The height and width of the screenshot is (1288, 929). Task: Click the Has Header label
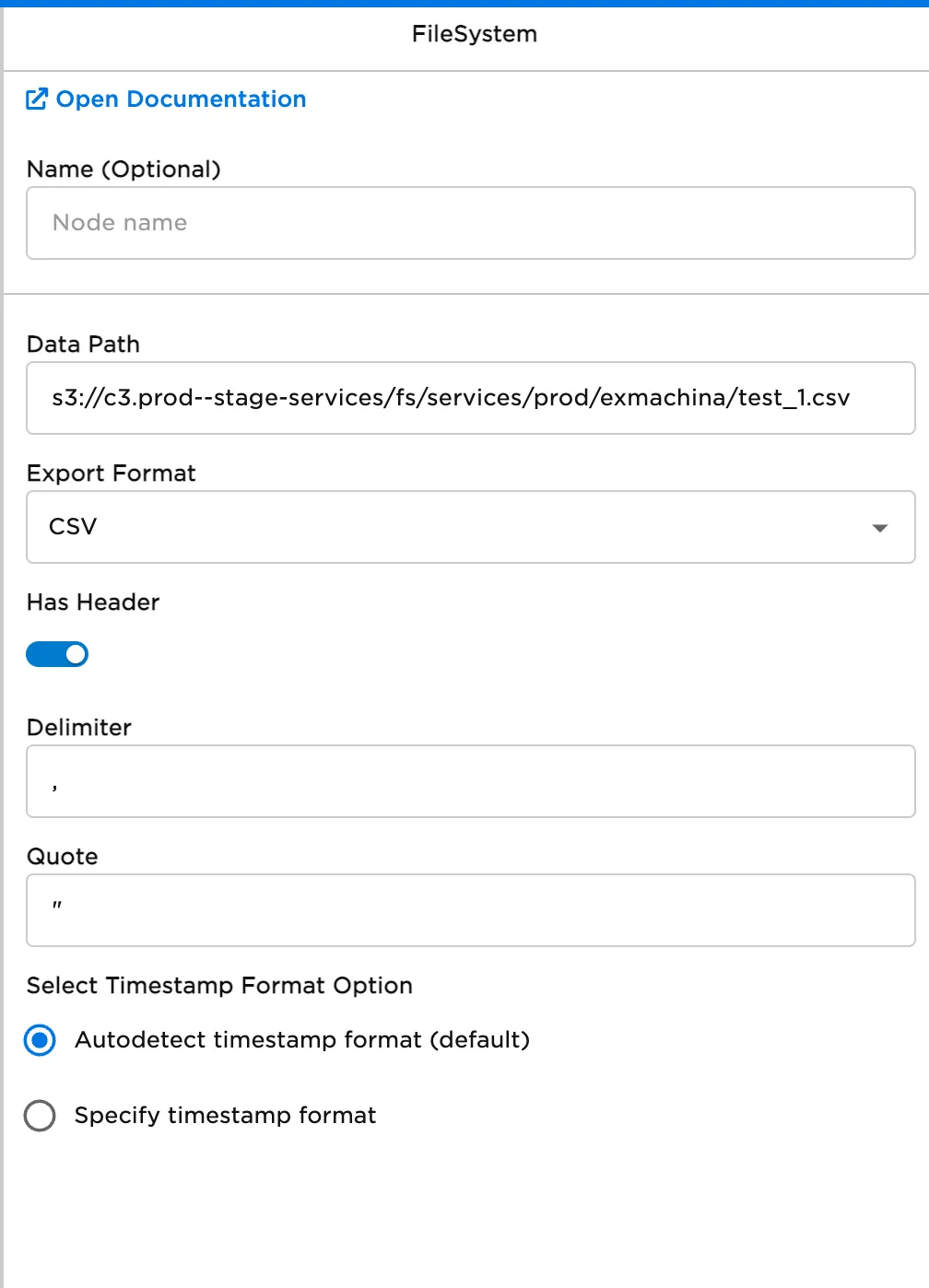[93, 603]
